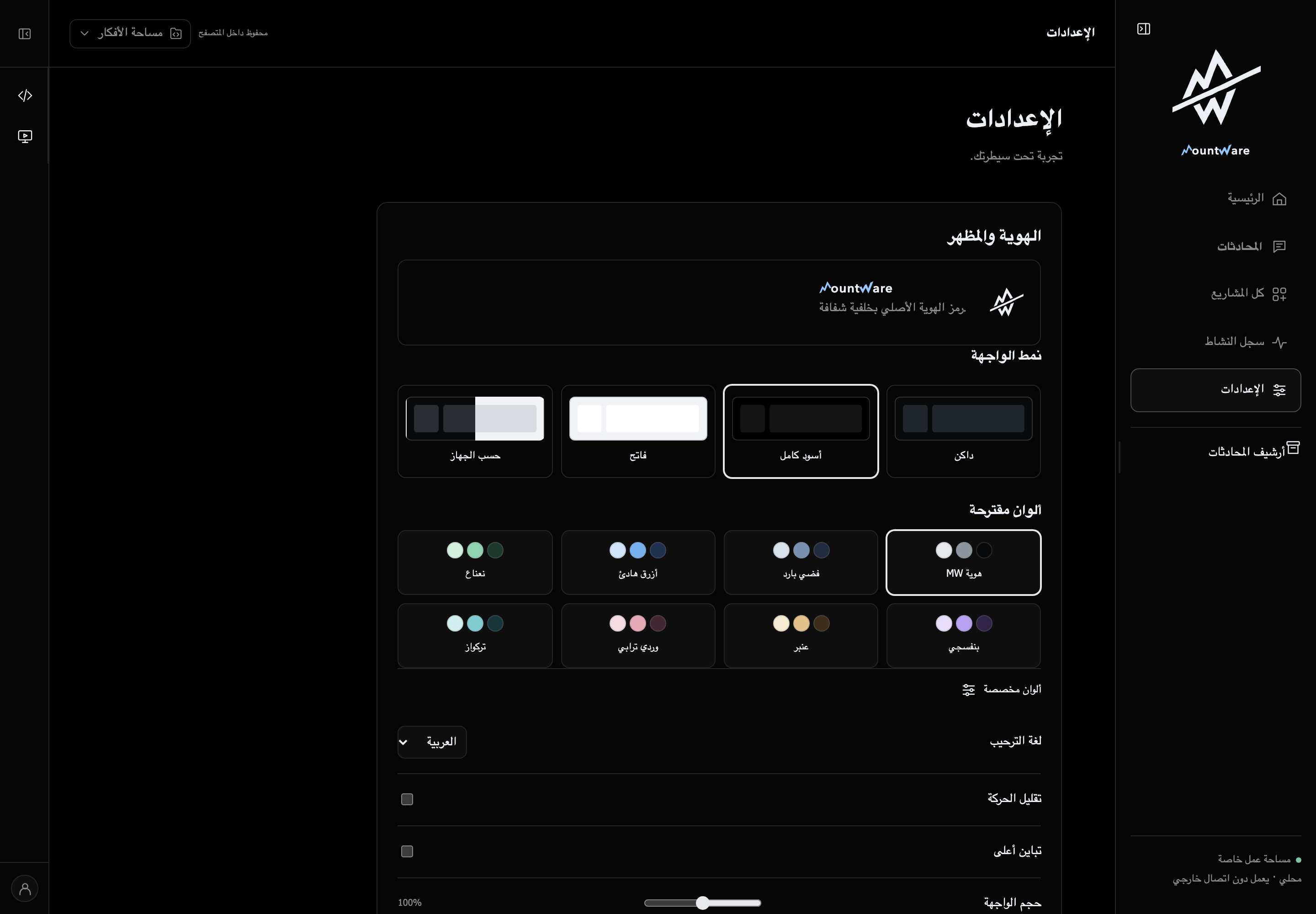Enable the تباين أعلى checkbox
The image size is (1316, 914).
[407, 851]
